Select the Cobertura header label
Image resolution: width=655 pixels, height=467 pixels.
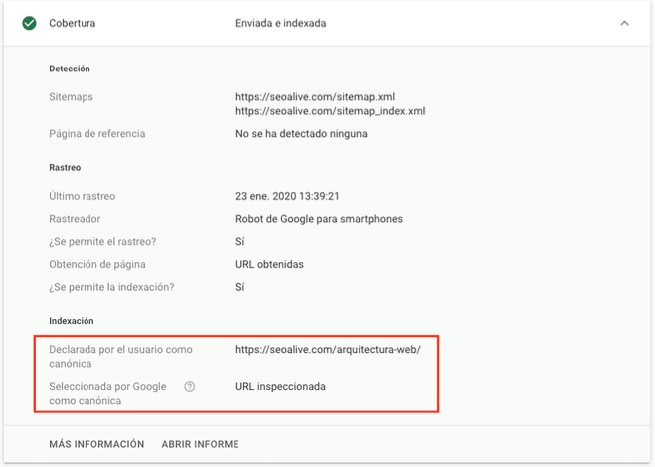[x=72, y=23]
